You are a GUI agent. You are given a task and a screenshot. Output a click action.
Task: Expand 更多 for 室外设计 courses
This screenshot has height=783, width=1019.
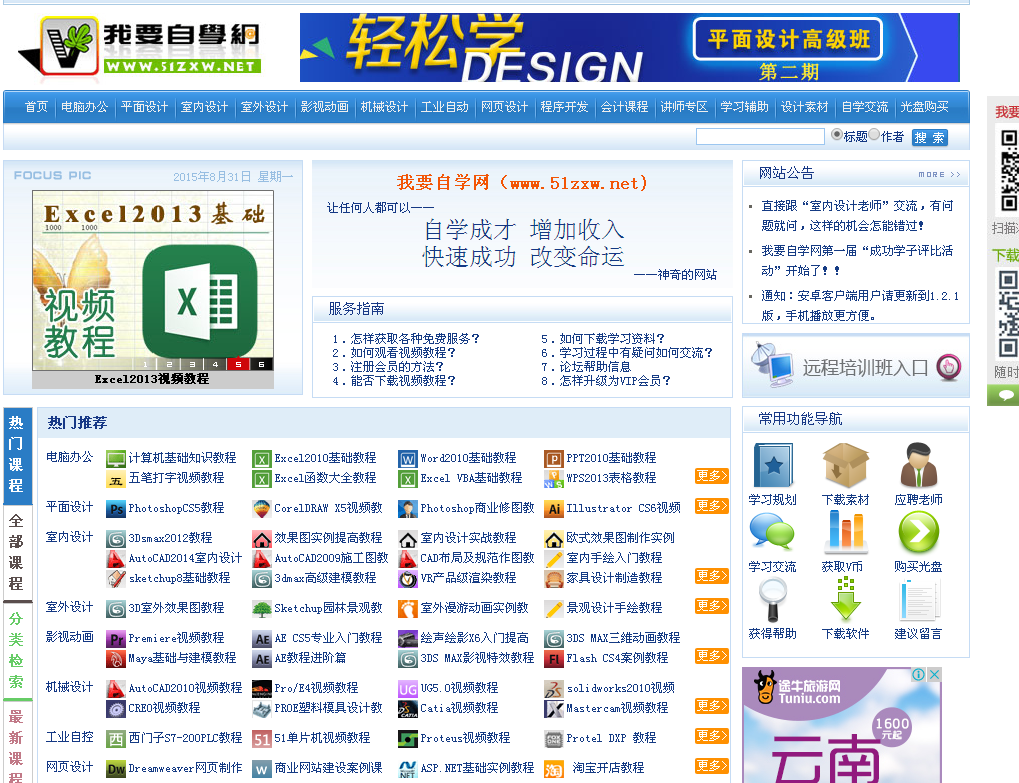(712, 606)
